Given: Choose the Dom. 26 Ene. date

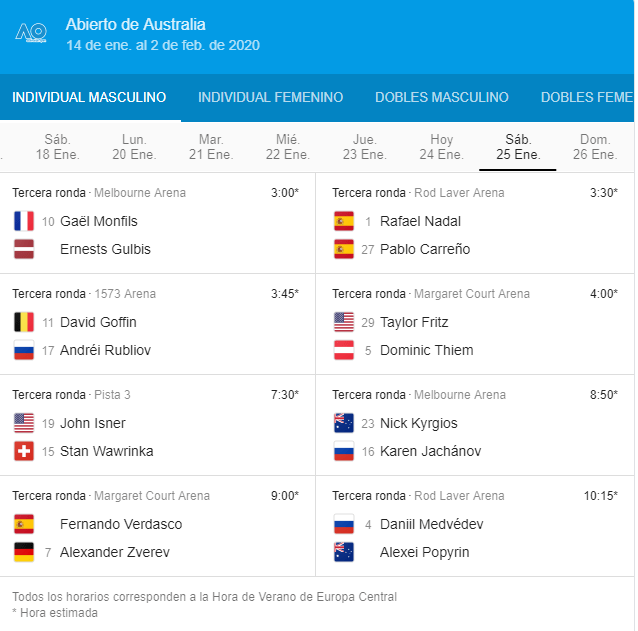Looking at the screenshot, I should click(x=595, y=147).
